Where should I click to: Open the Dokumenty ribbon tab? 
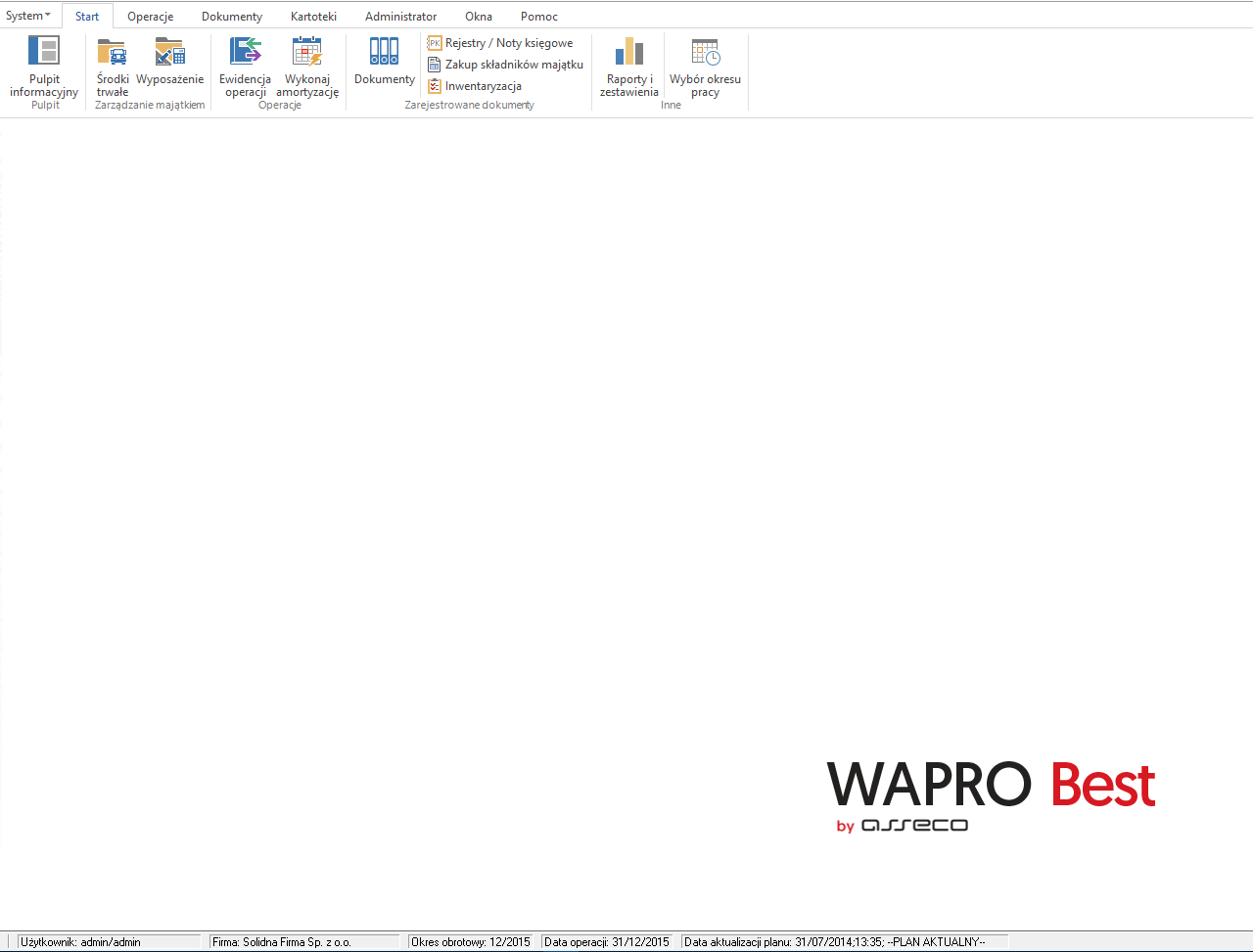(232, 16)
